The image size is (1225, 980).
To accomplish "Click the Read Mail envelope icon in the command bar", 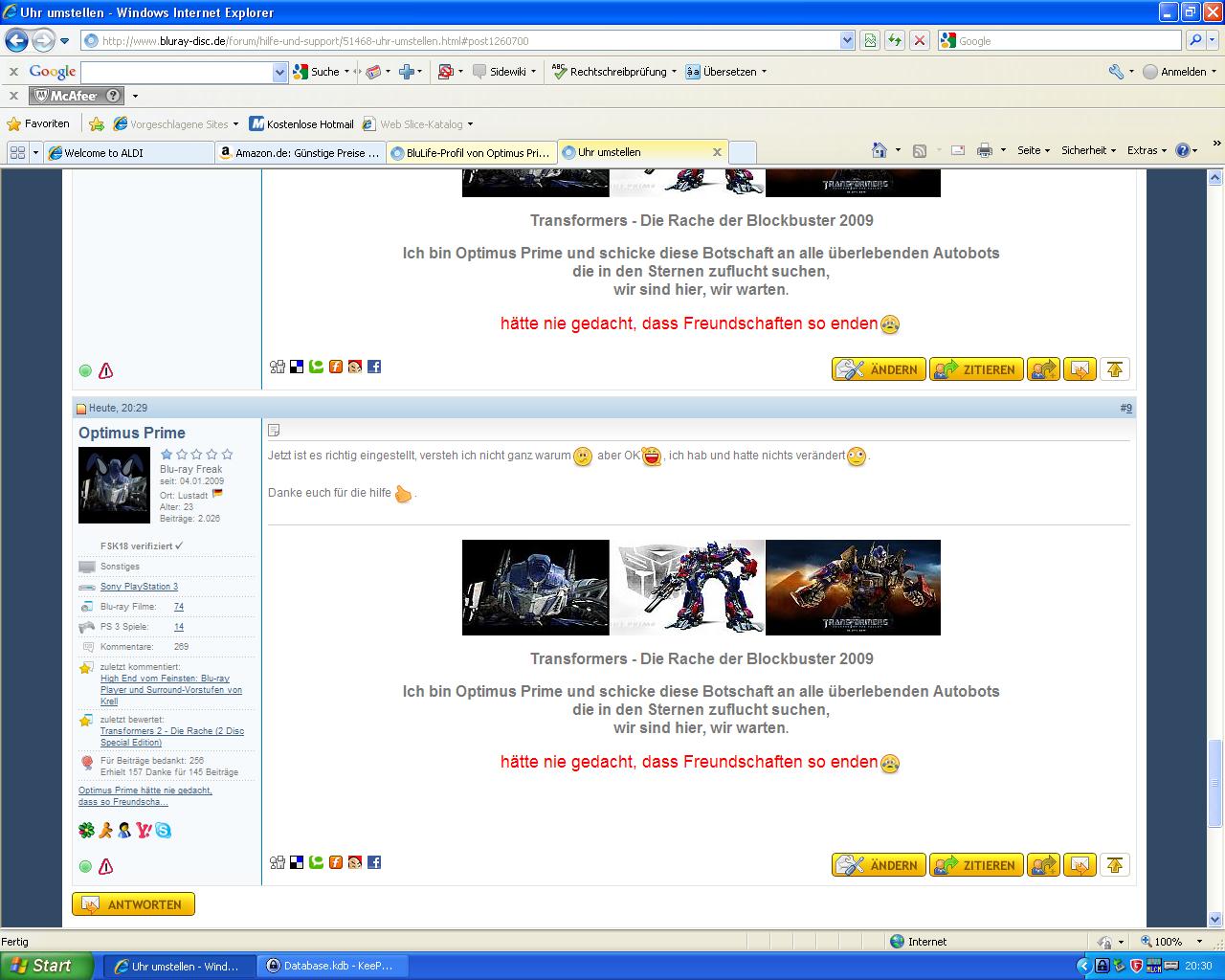I will pyautogui.click(x=957, y=150).
